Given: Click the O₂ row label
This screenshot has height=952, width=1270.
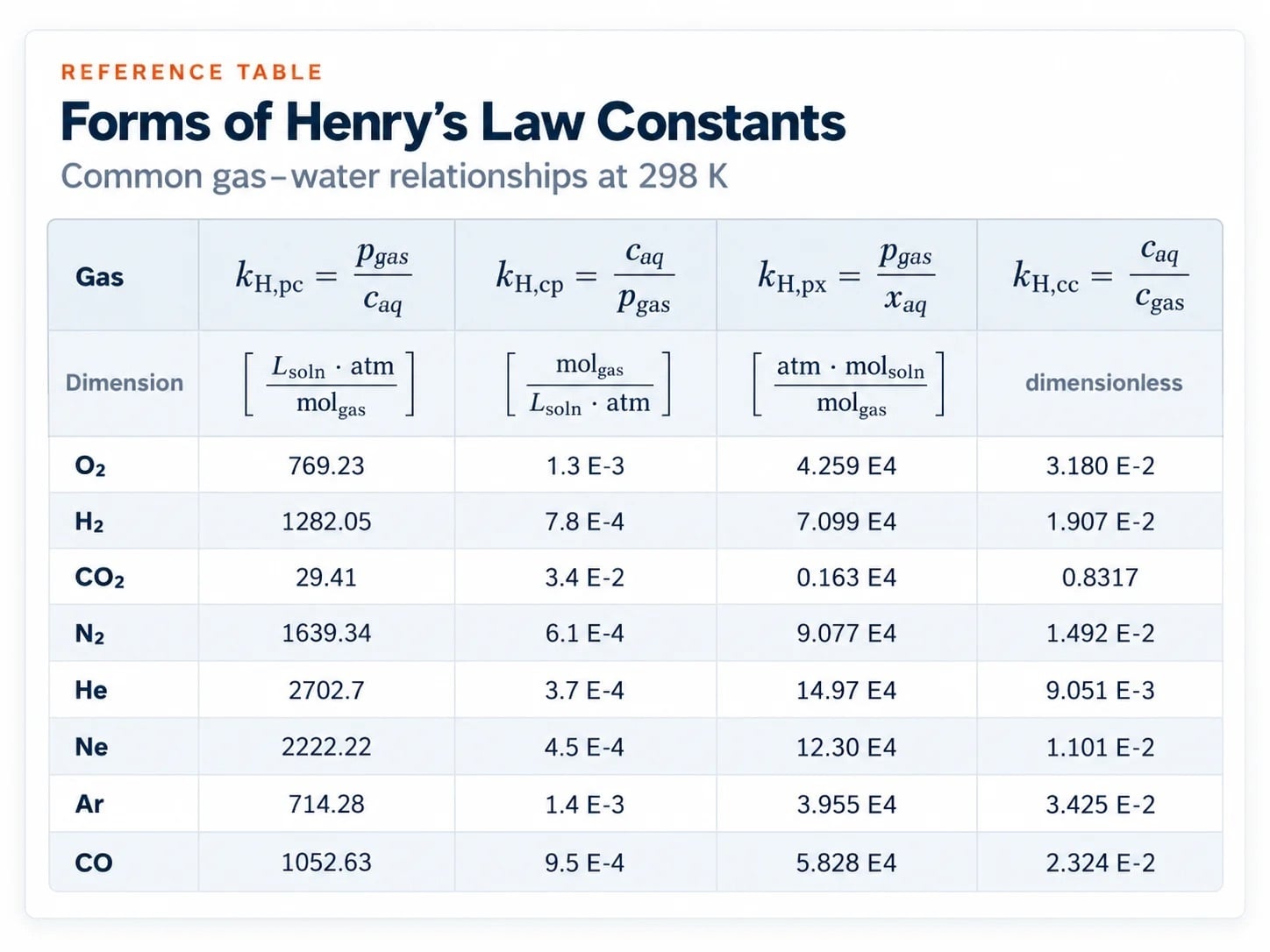Looking at the screenshot, I should coord(90,465).
